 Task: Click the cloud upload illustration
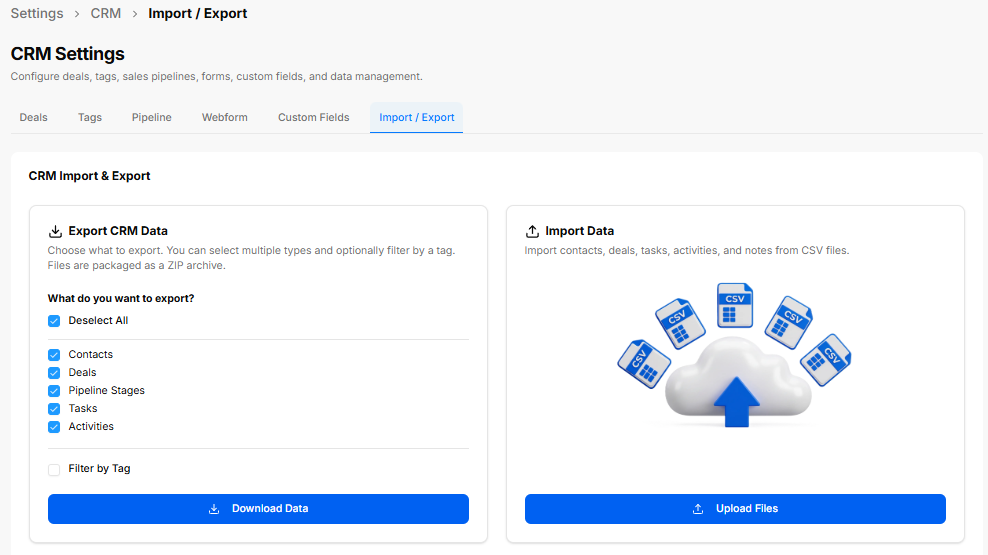click(x=735, y=356)
